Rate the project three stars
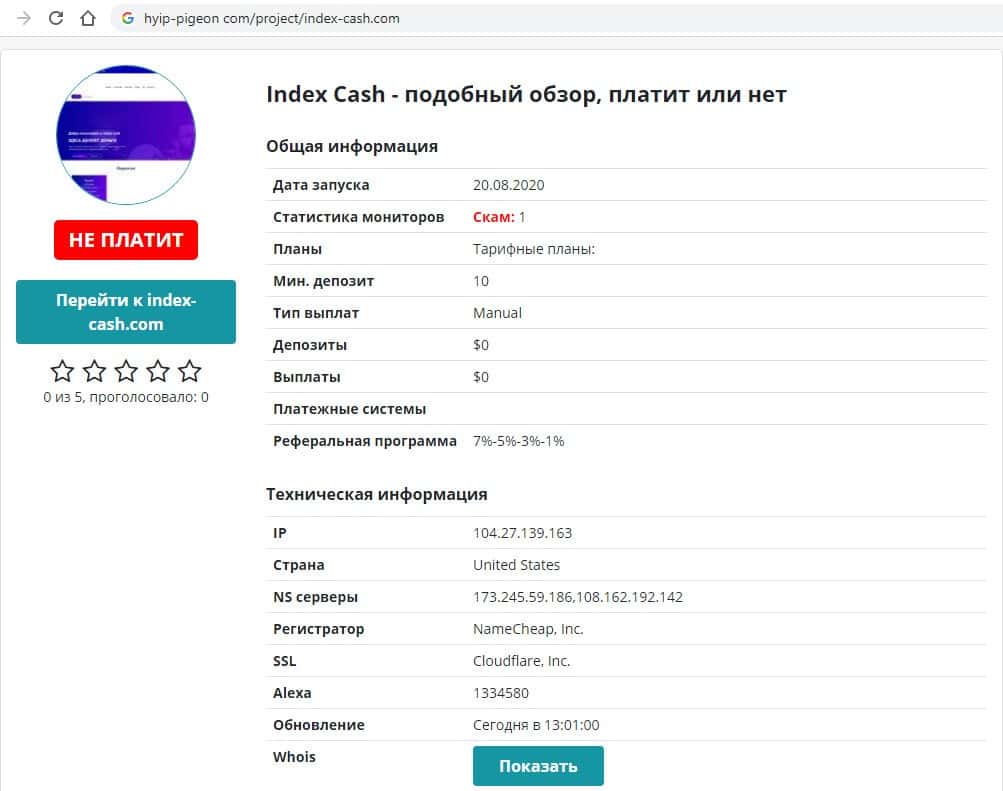1003x791 pixels. tap(126, 371)
